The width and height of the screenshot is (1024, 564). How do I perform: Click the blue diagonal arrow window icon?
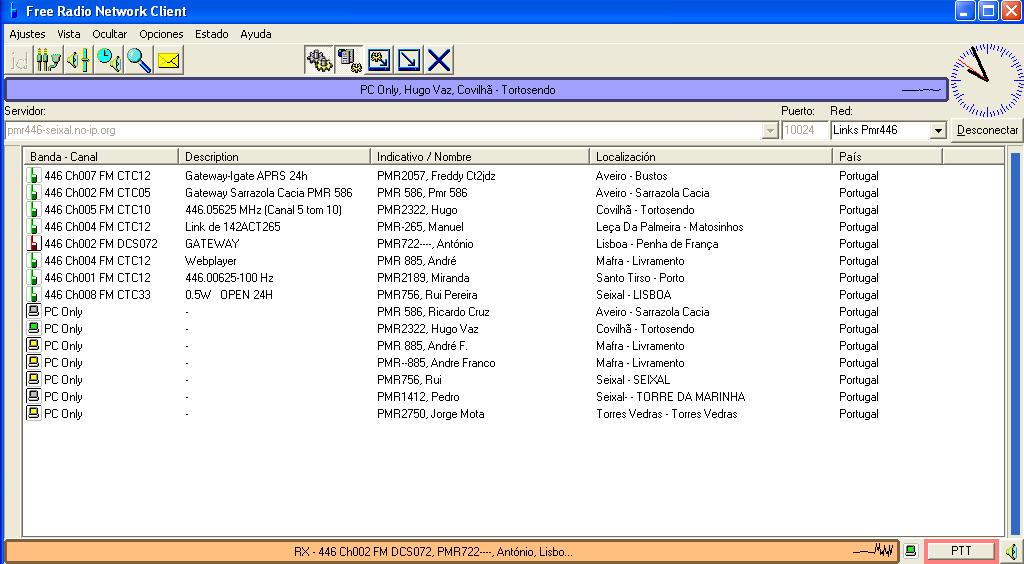coord(409,61)
